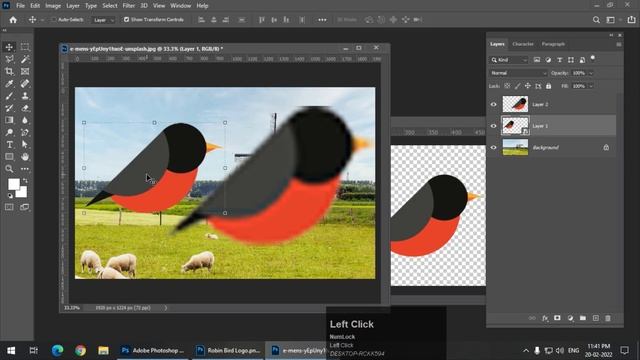Toggle lock position icon
640x360 pixels.
click(528, 86)
